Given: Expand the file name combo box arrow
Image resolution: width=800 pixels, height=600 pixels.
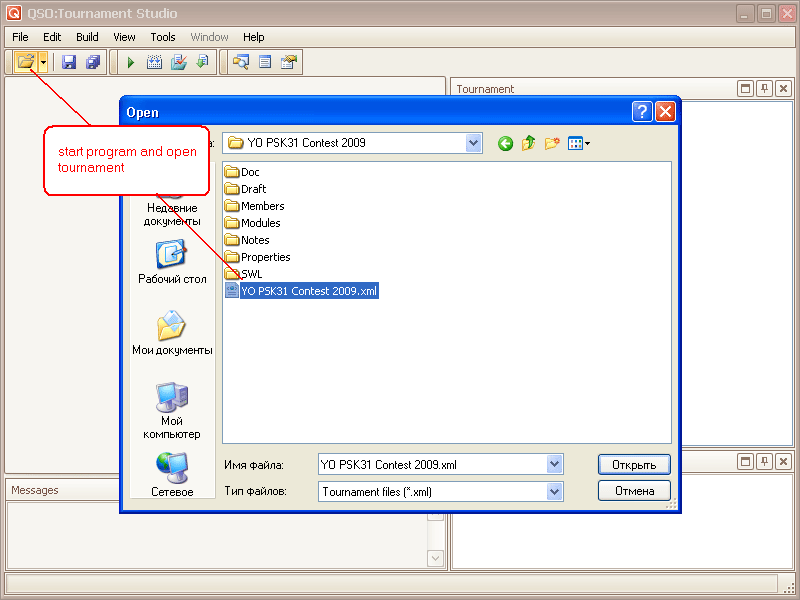Looking at the screenshot, I should tap(555, 465).
